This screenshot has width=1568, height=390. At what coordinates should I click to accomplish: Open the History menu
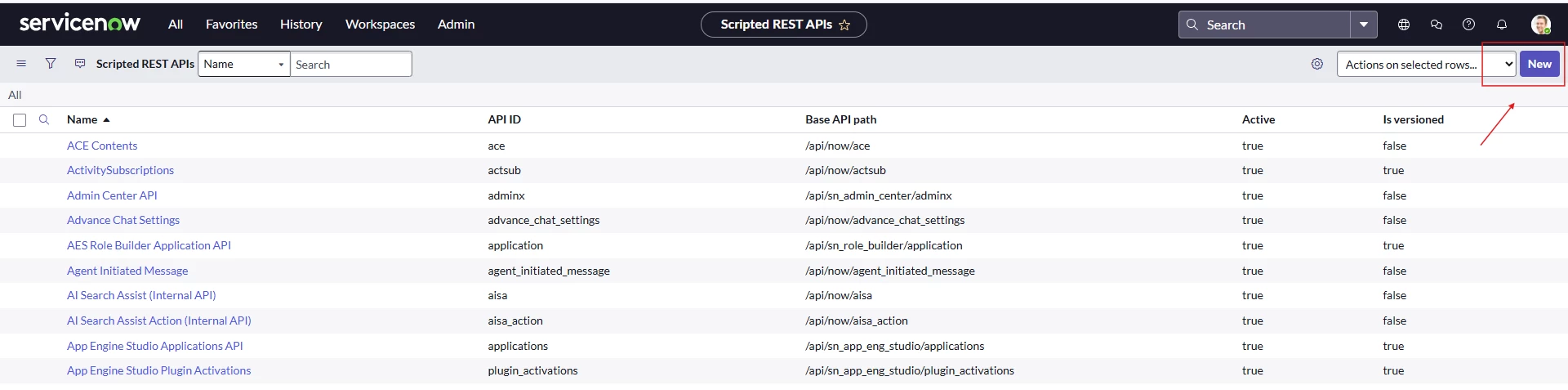tap(301, 25)
